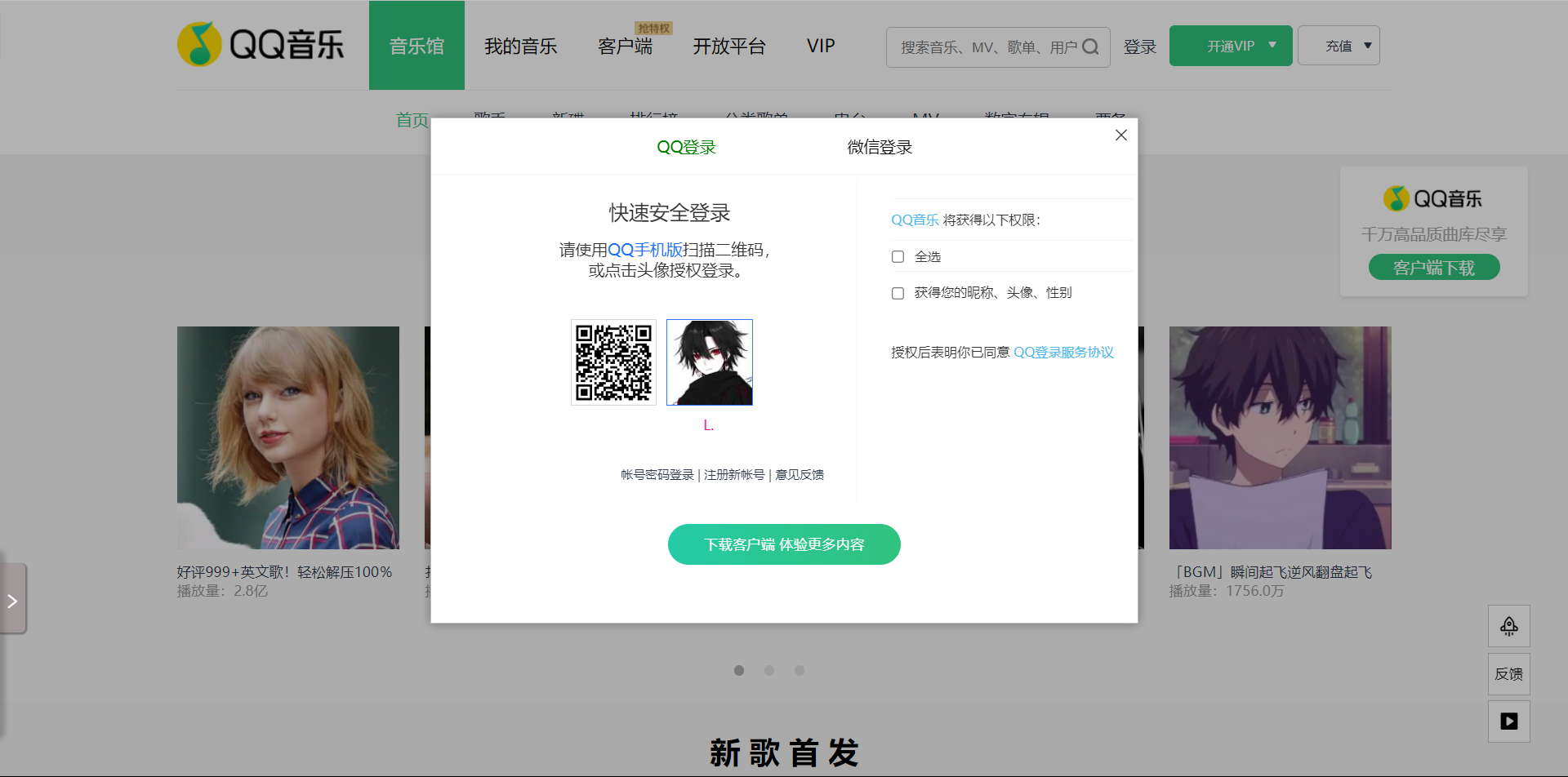Click the 抢特权 badge above 客户端

[x=653, y=28]
